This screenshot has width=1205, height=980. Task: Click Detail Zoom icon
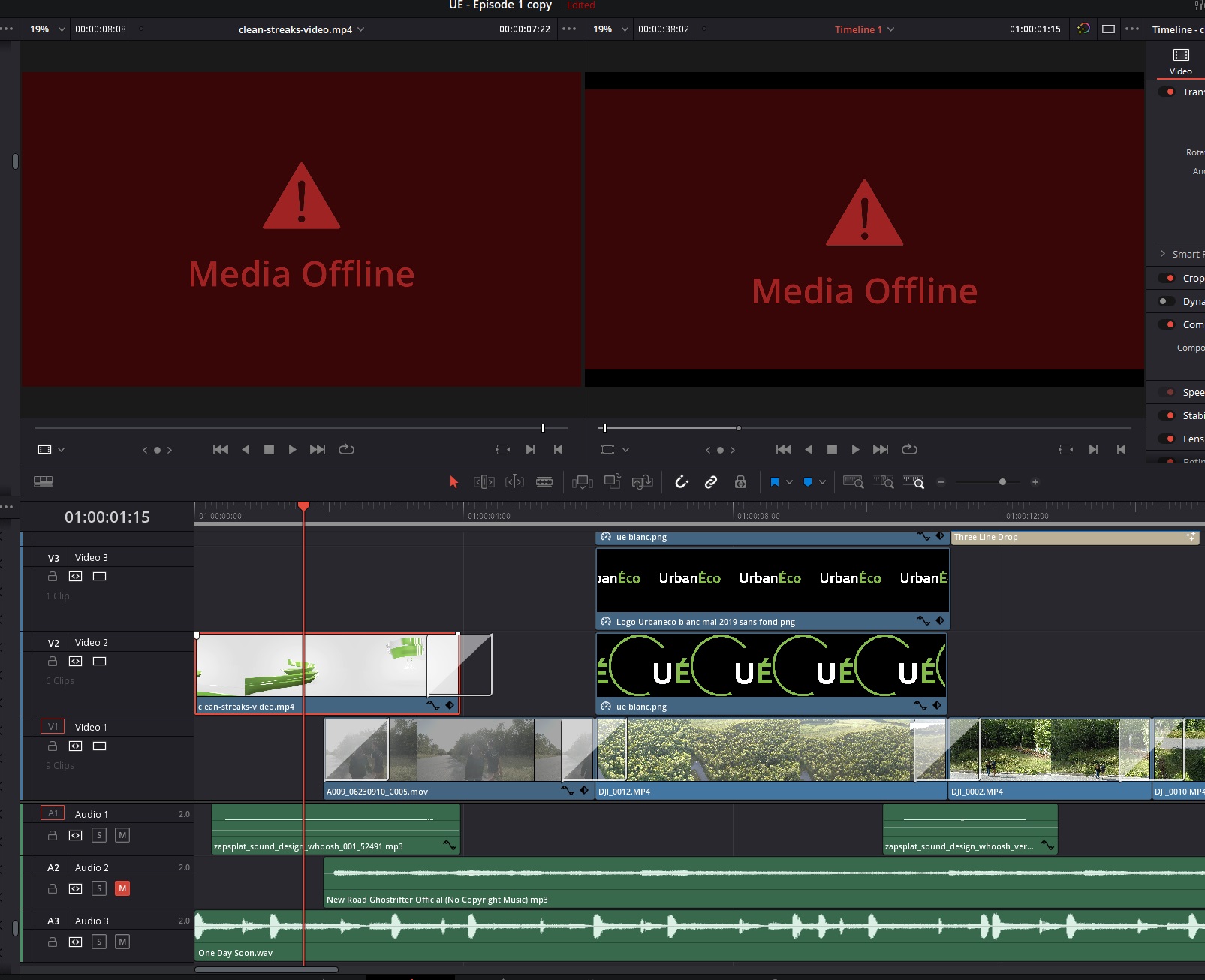point(884,482)
